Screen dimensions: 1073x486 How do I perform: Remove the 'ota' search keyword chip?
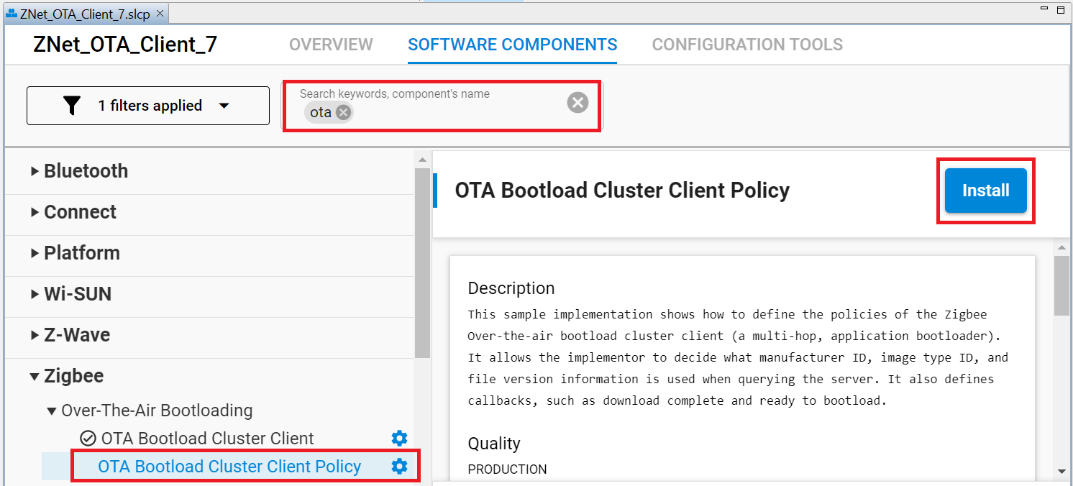pyautogui.click(x=344, y=113)
